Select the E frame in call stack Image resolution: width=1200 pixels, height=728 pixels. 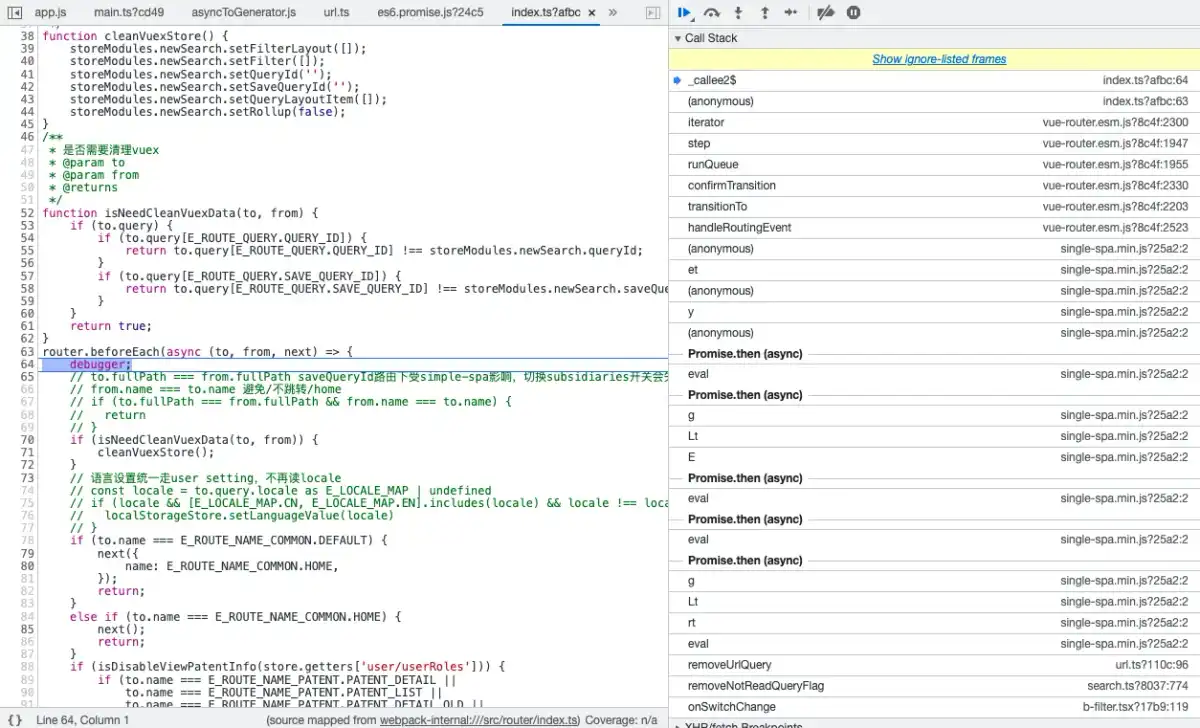[934, 457]
